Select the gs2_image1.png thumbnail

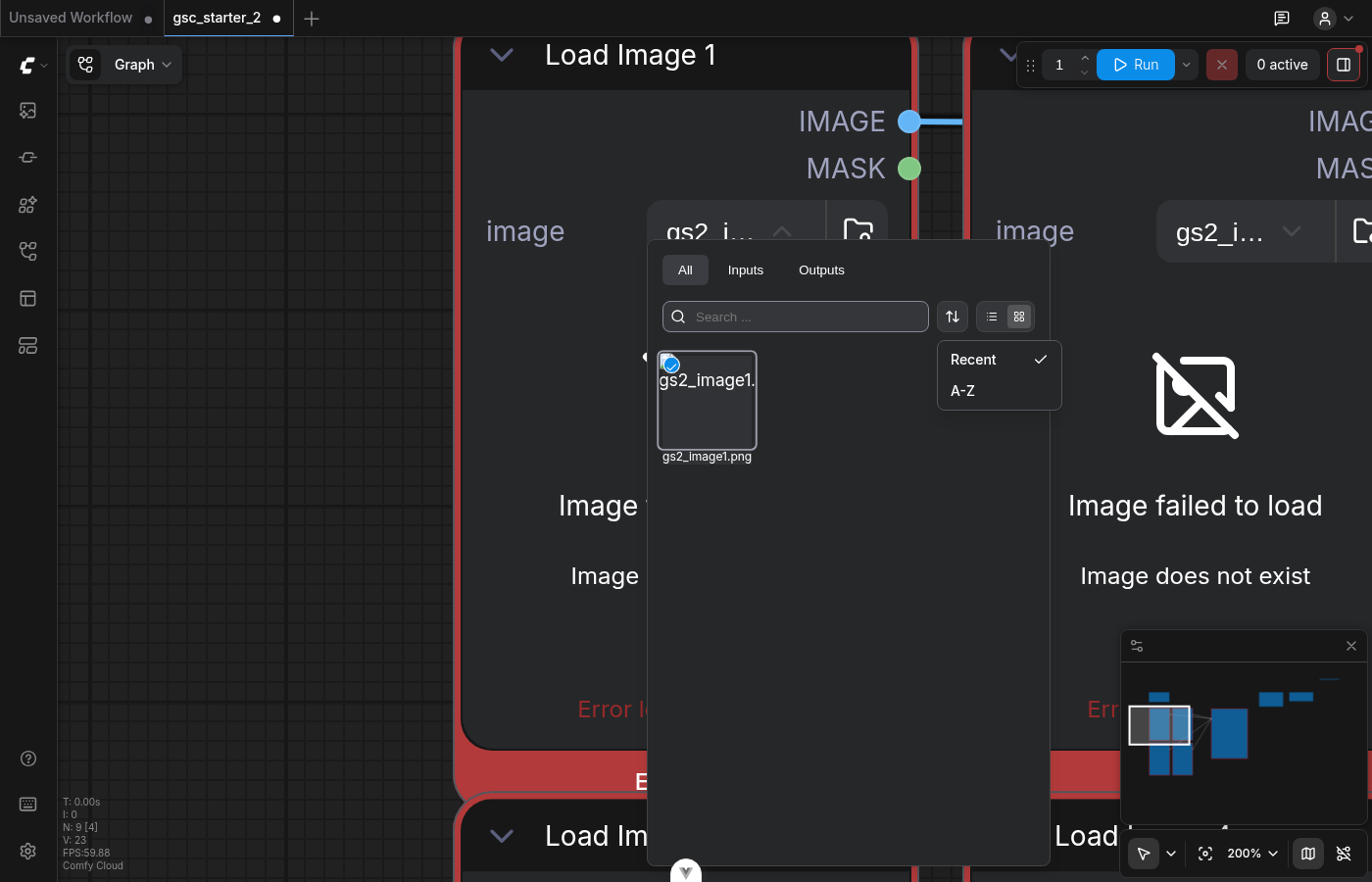707,400
